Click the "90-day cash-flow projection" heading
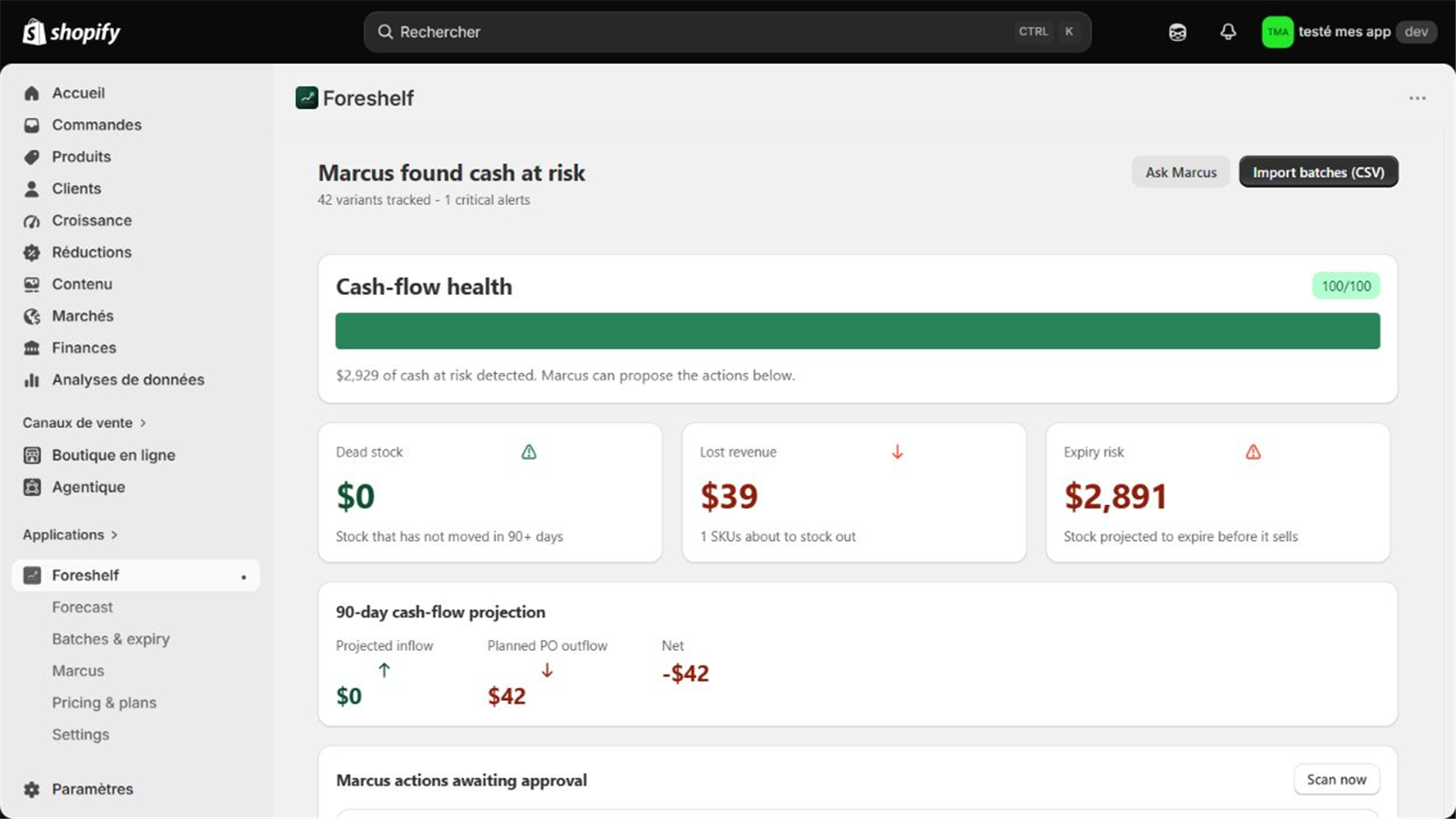The image size is (1456, 819). pos(440,612)
